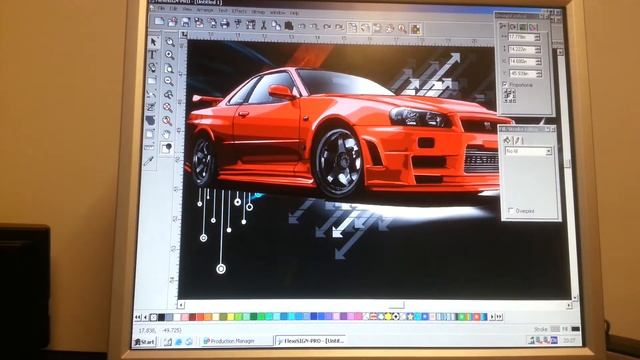Activate the Zoom In magnifier tool
Screen dimensions: 640x360
pyautogui.click(x=170, y=55)
